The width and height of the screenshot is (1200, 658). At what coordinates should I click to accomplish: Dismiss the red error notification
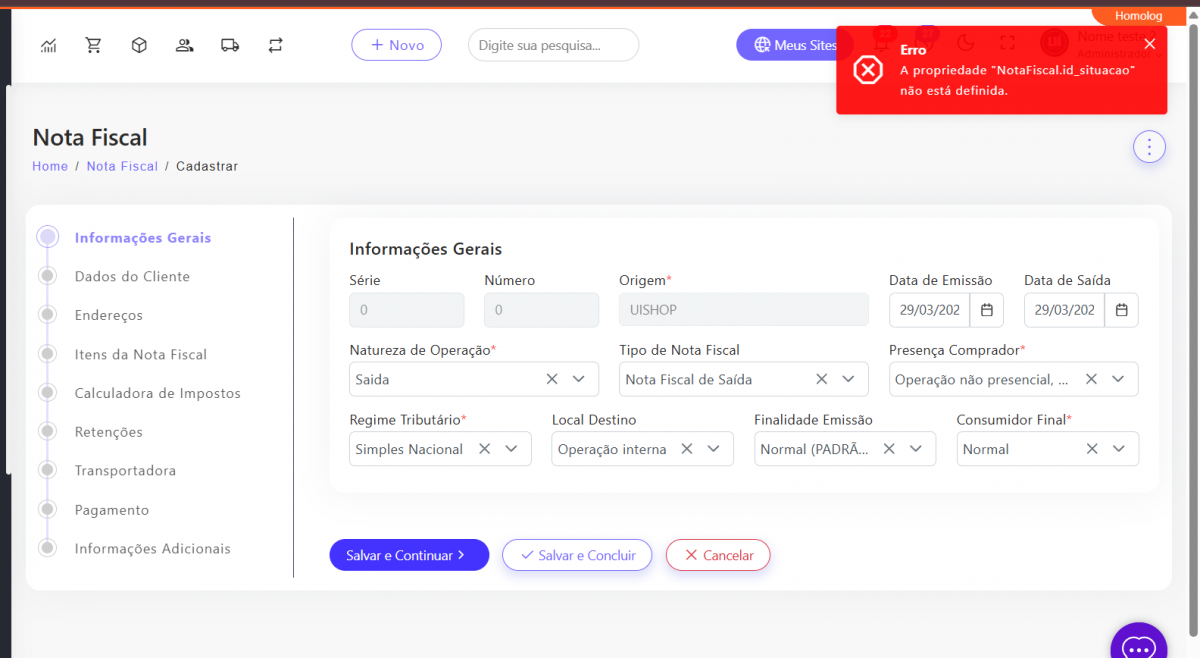tap(1149, 44)
